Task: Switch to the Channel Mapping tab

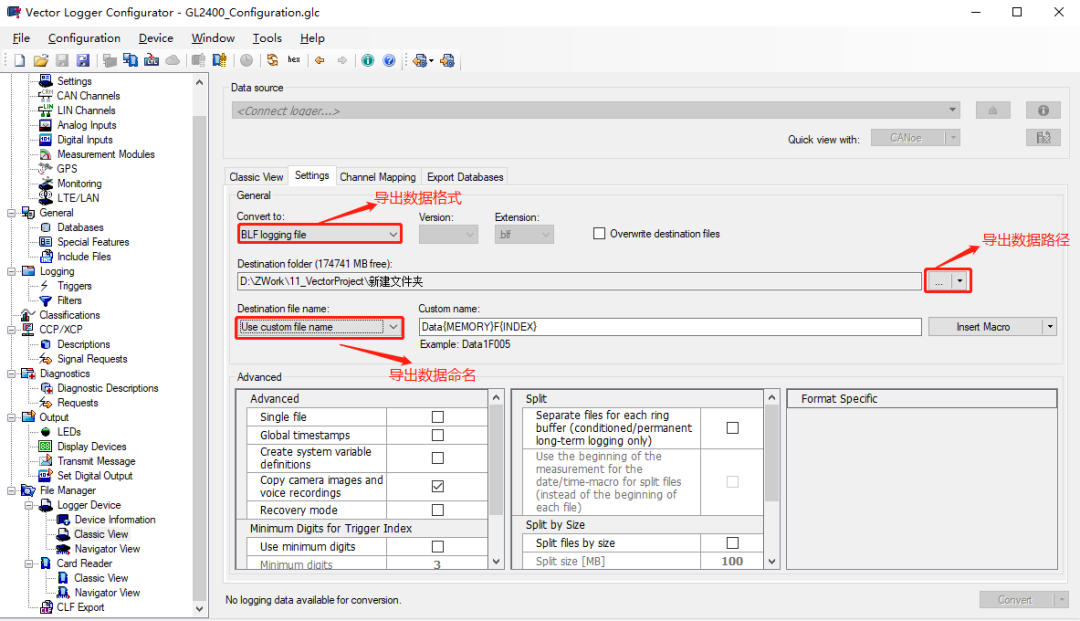Action: click(378, 177)
